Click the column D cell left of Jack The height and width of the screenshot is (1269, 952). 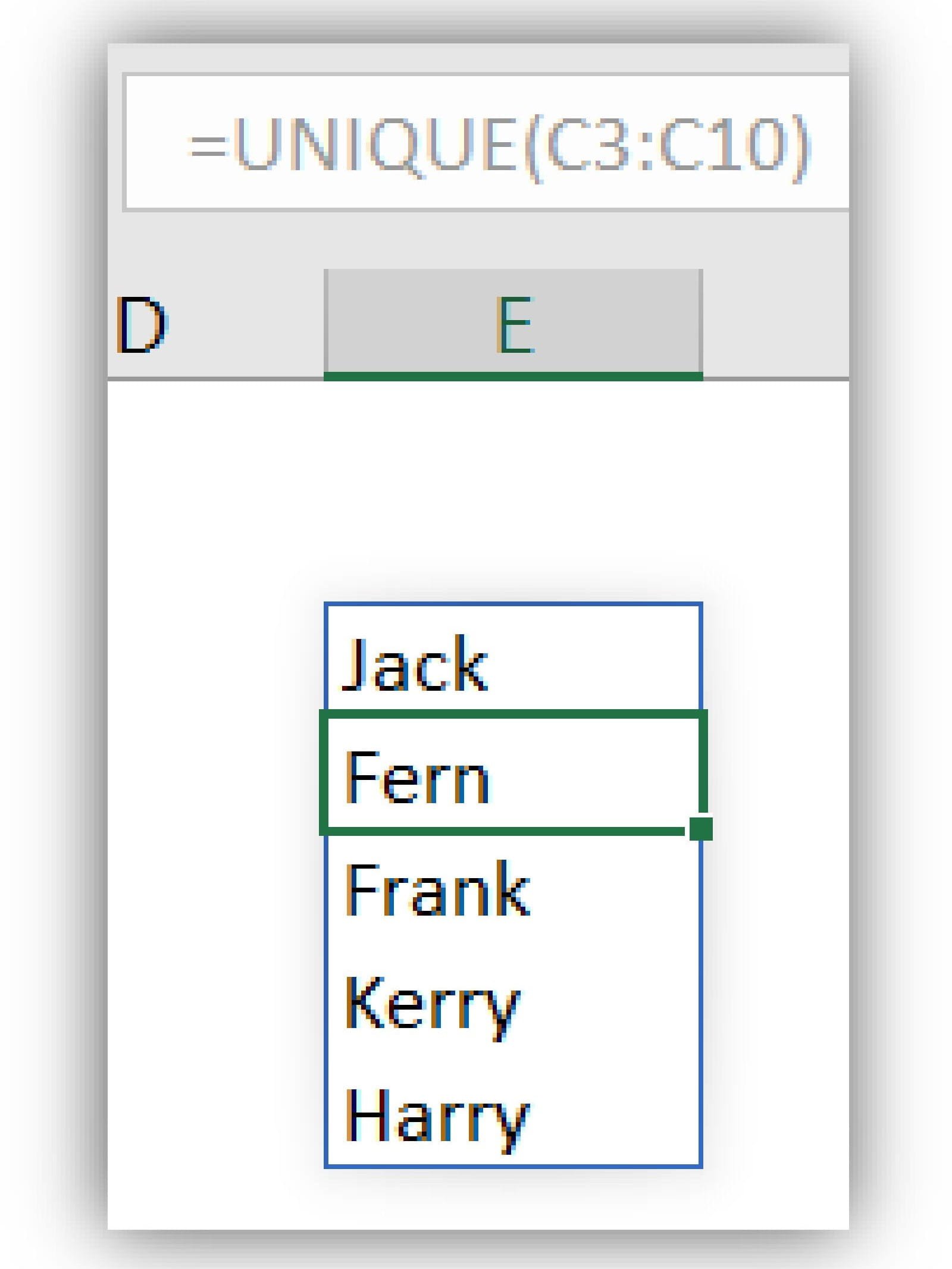215,660
